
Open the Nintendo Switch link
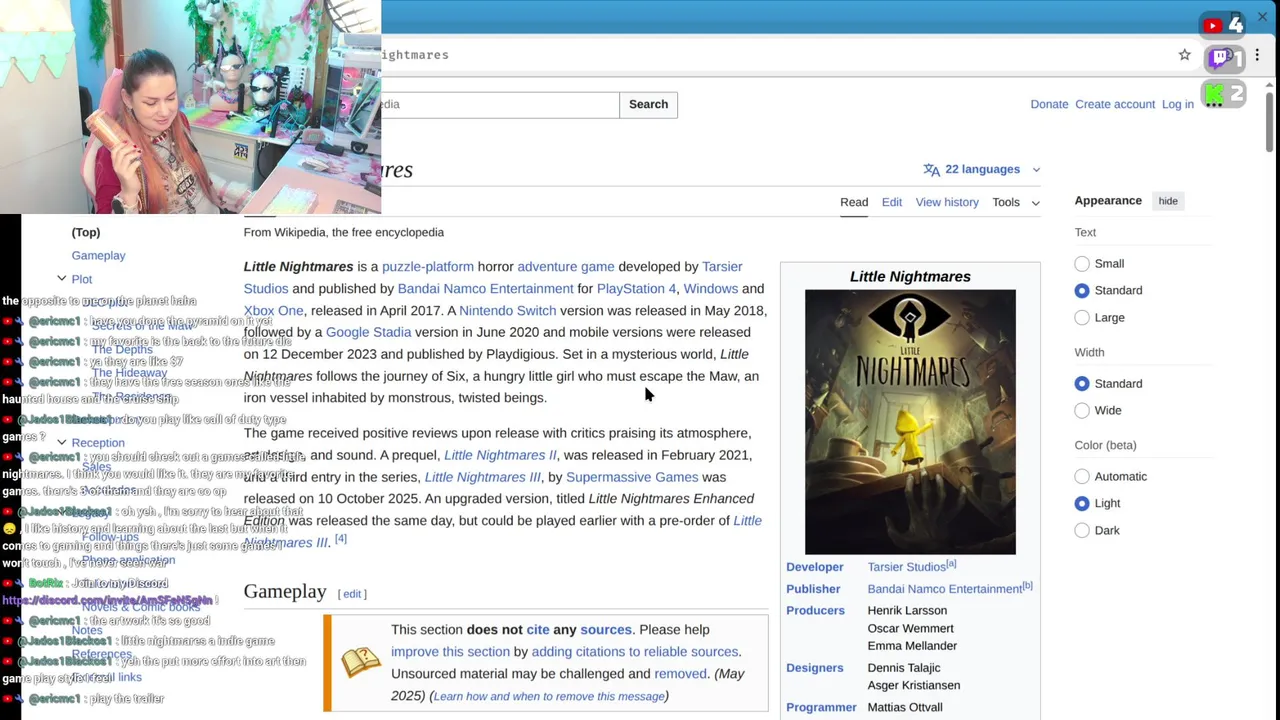[507, 311]
